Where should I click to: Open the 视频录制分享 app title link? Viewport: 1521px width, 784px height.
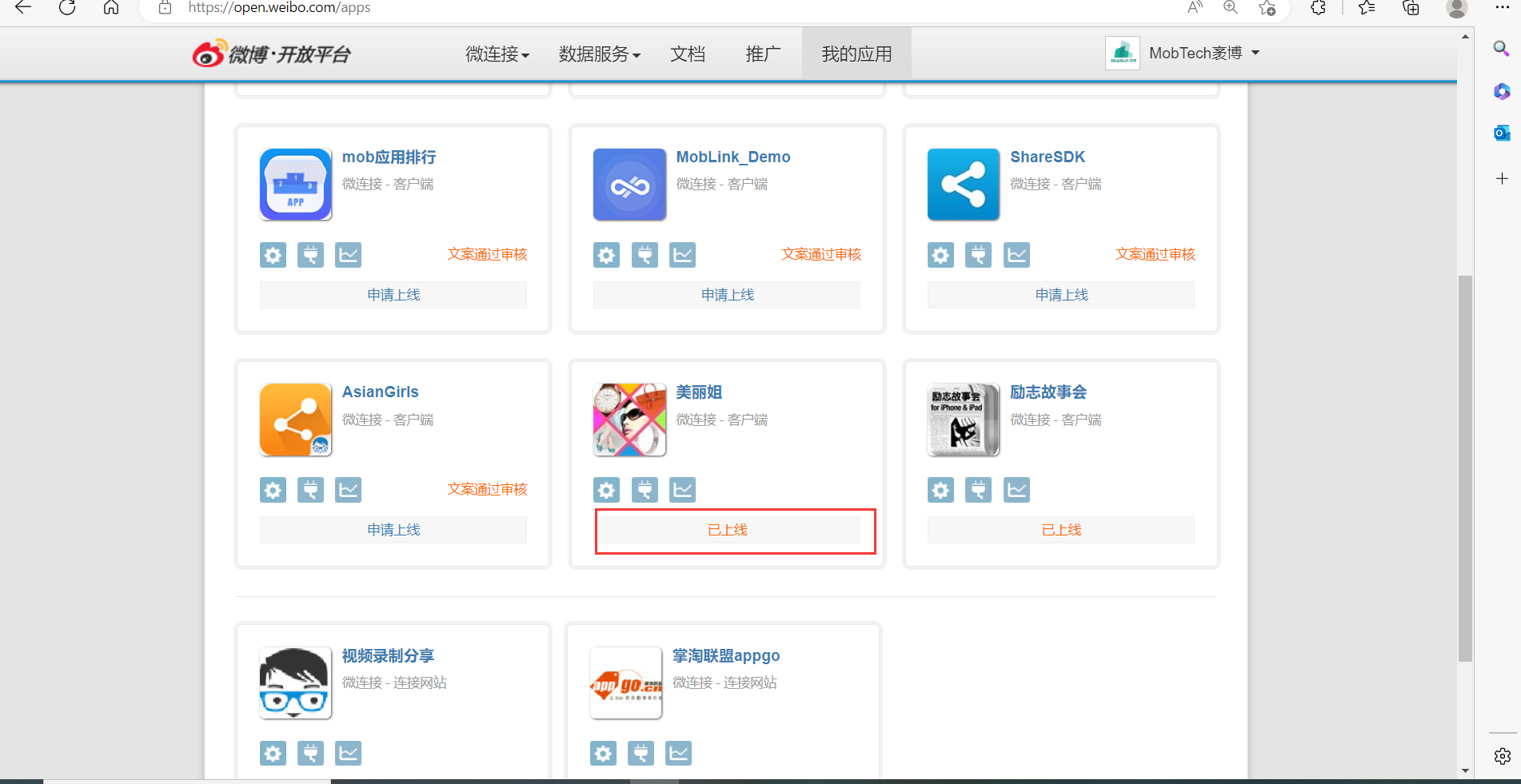(x=388, y=656)
